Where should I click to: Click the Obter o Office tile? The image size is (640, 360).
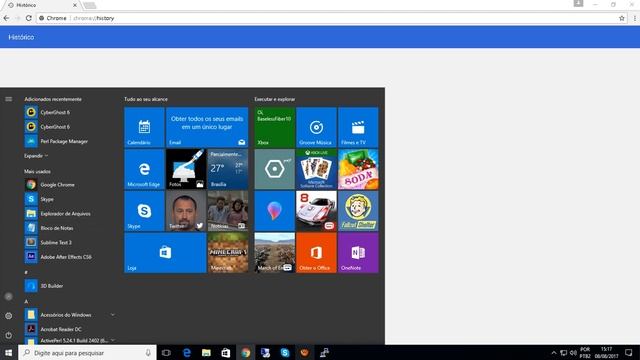pos(316,253)
